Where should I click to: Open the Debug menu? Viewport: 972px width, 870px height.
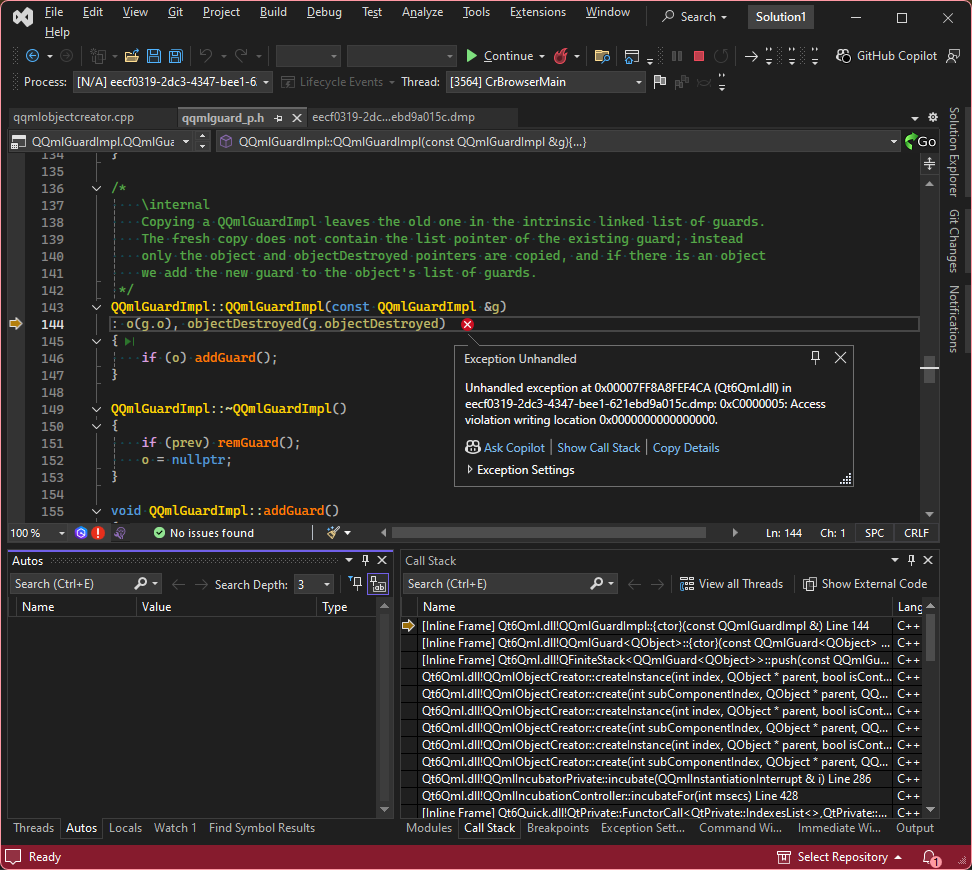coord(324,12)
